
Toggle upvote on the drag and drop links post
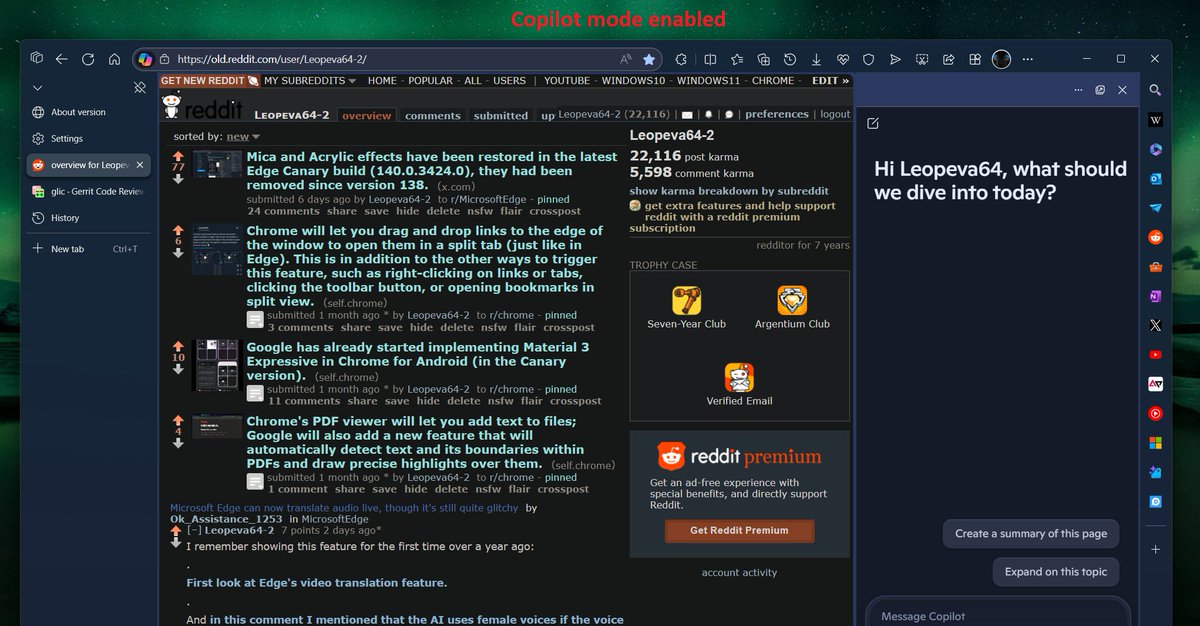pyautogui.click(x=178, y=230)
